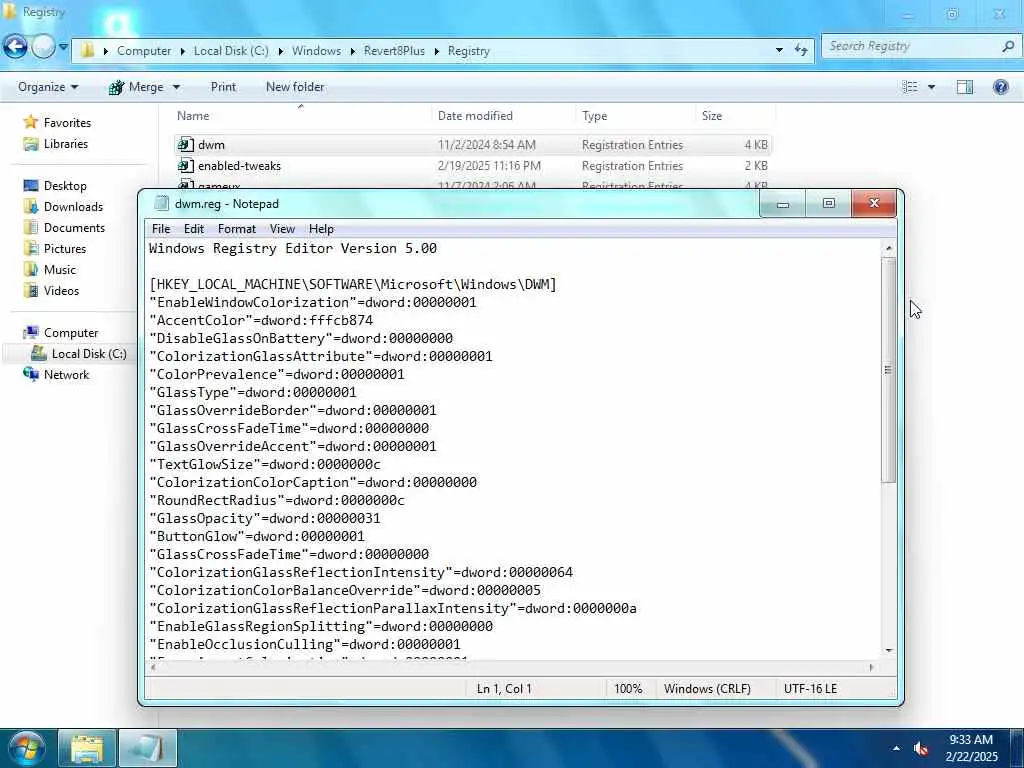Expand the arrow after Revert8Plus in breadcrumb
The width and height of the screenshot is (1024, 768).
coord(437,51)
